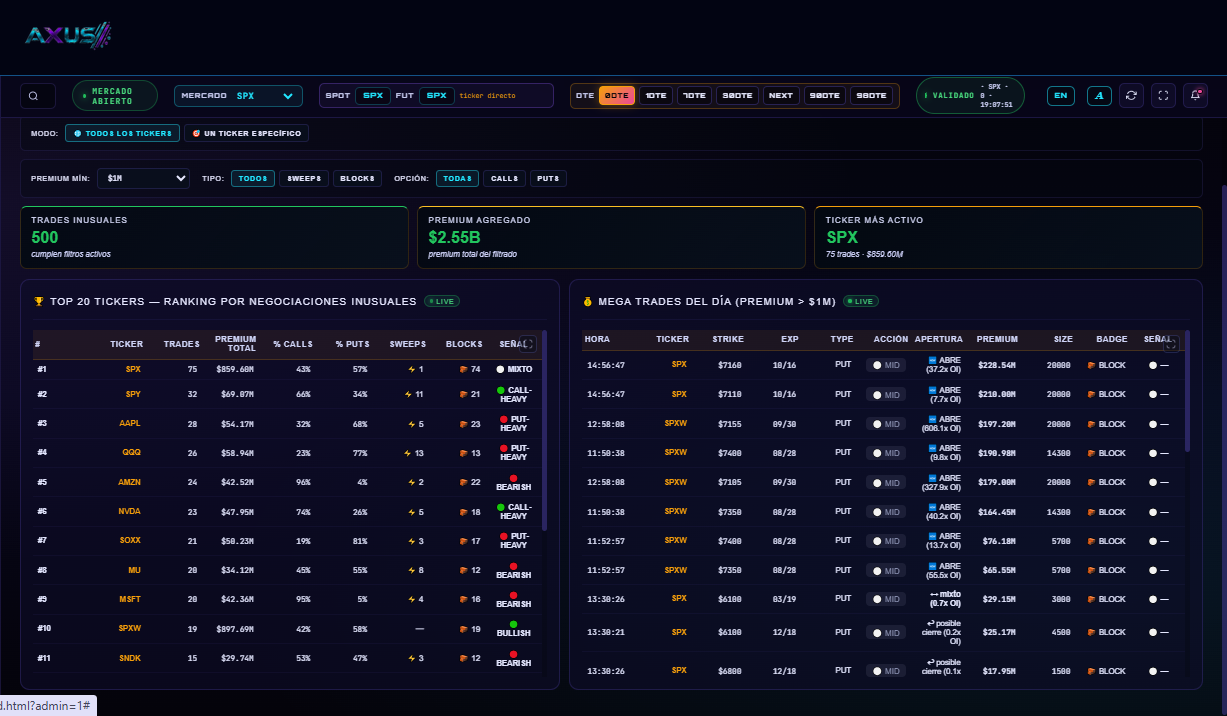Screen dimensions: 1227x716
Task: Click the sweep lightning icon in the QQQ row
Action: point(407,453)
